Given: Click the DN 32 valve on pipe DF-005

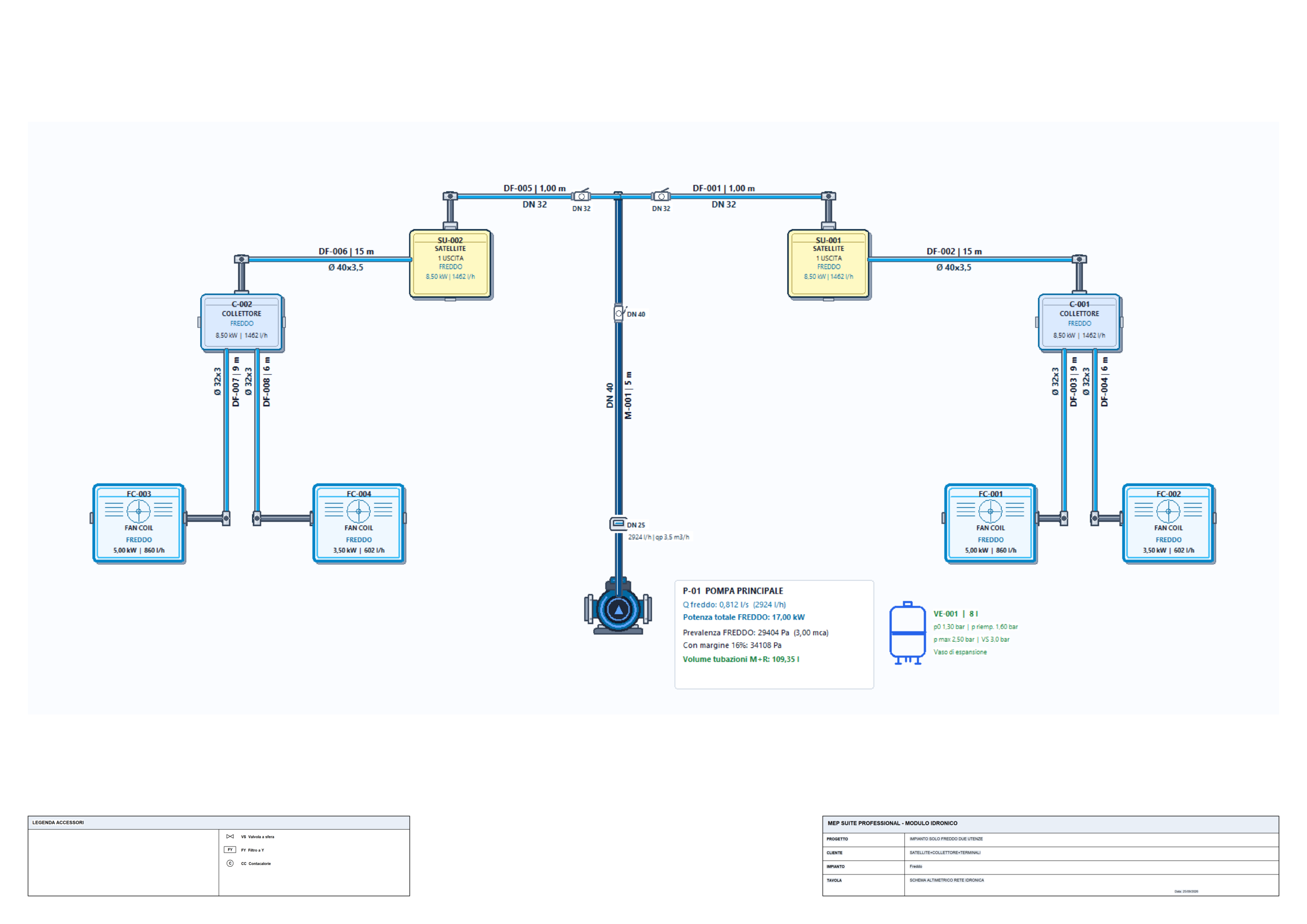Looking at the screenshot, I should coord(581,196).
